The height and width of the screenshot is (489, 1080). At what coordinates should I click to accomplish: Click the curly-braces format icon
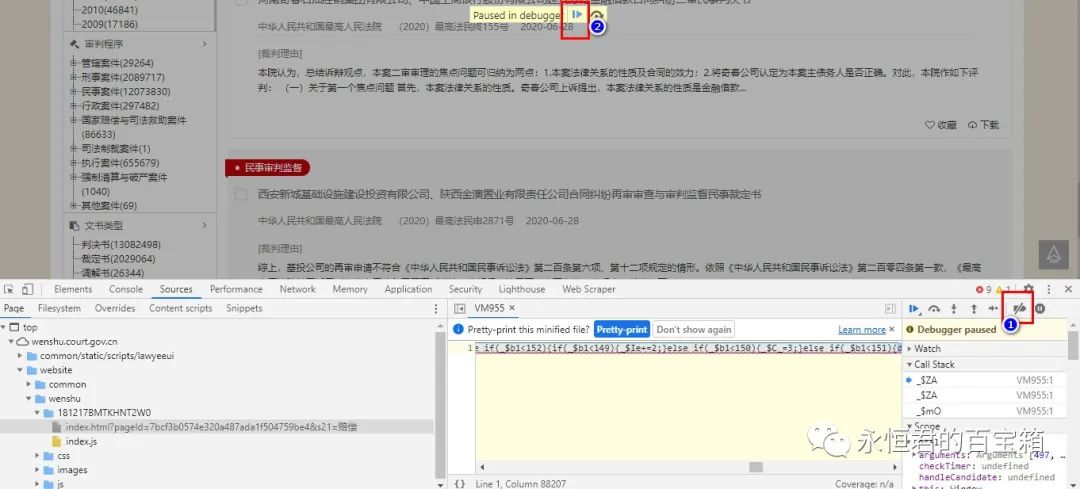pos(459,484)
